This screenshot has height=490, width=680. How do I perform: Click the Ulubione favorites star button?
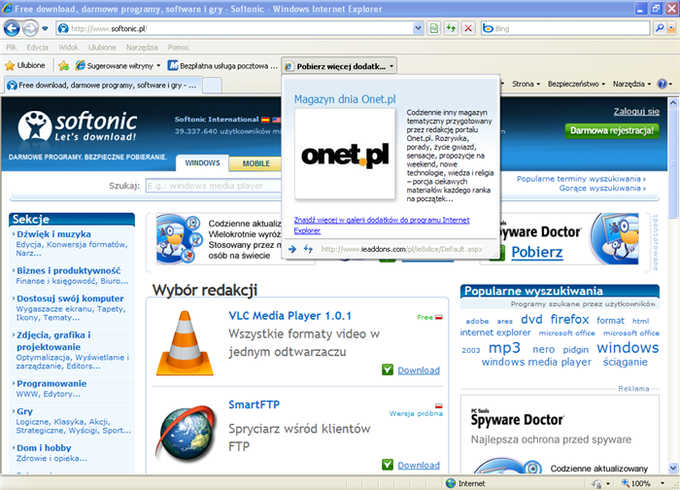tap(25, 65)
